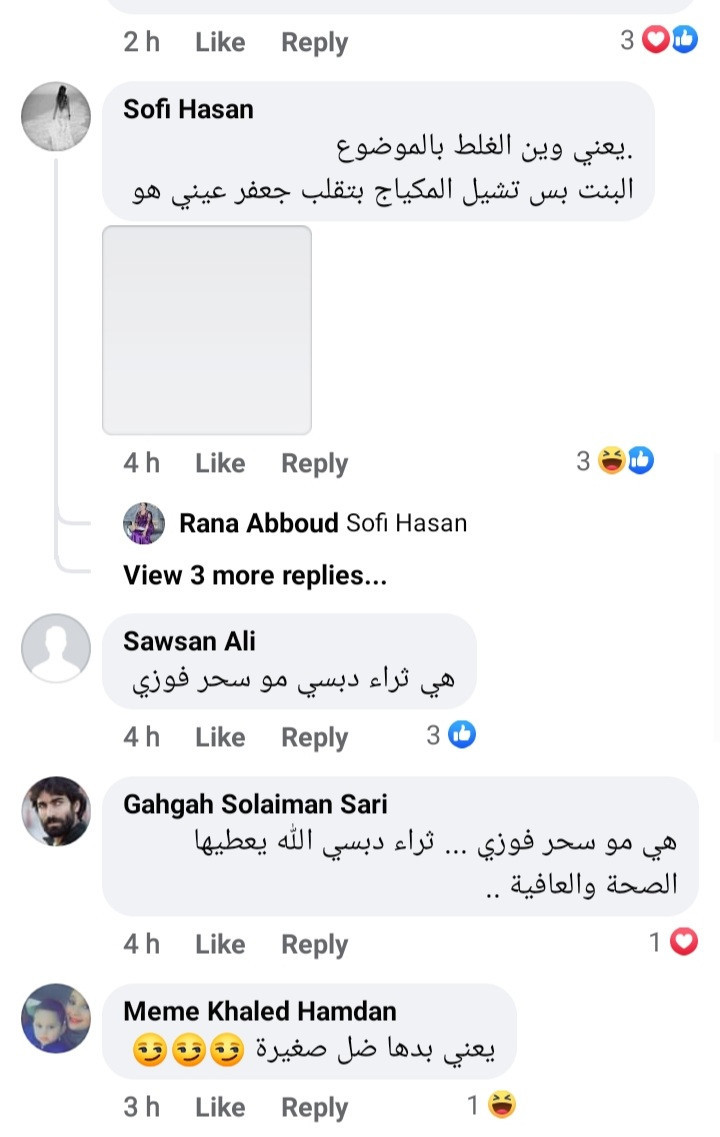Like Meme Khaled Hamdan's comment
Image resolution: width=720 pixels, height=1137 pixels.
[x=220, y=1107]
